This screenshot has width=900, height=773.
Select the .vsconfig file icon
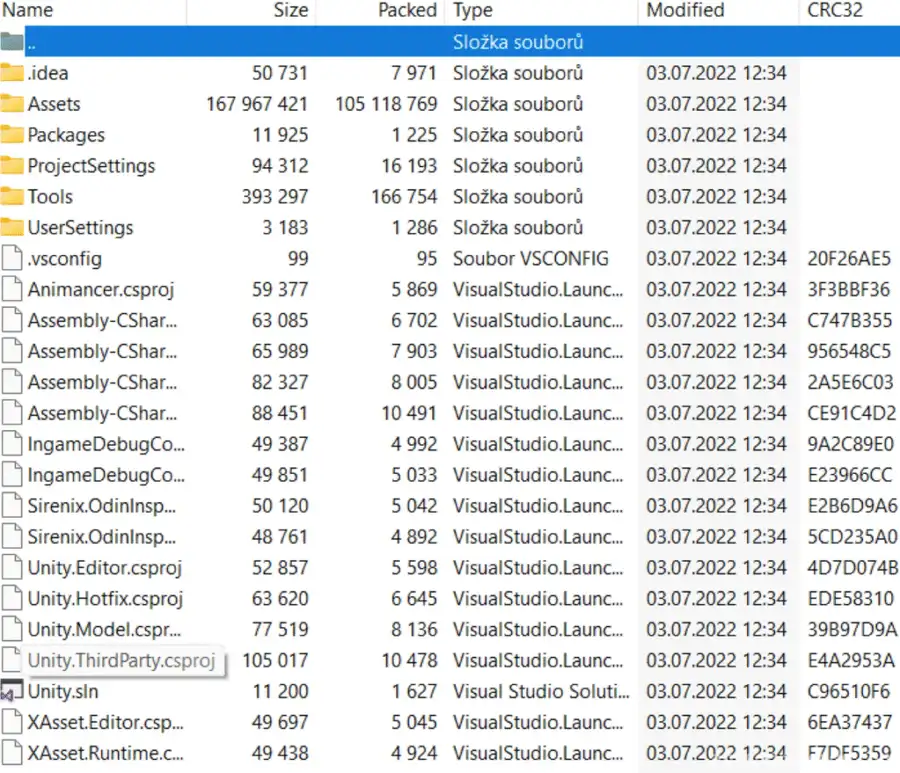click(12, 259)
